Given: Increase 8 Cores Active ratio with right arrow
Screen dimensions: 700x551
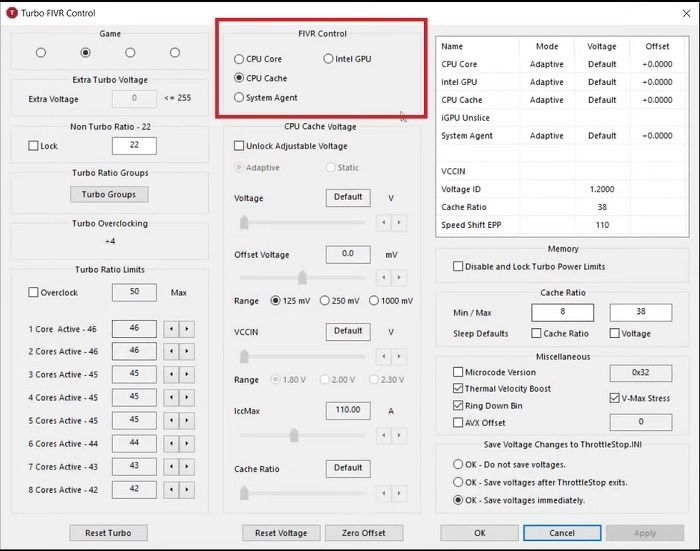Looking at the screenshot, I should tap(187, 490).
